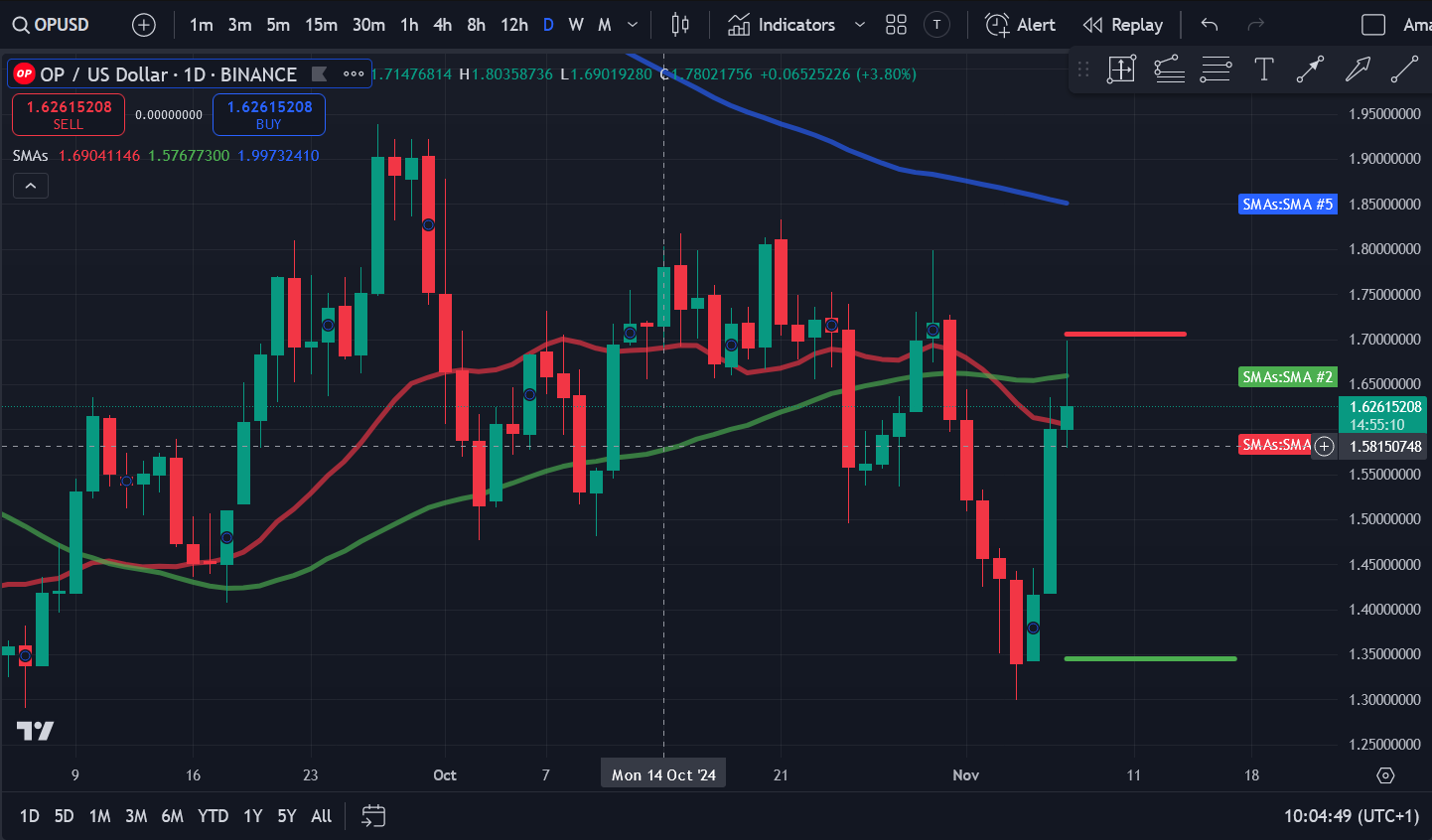Select the monthly M interval
1432x840 pixels.
coord(604,25)
